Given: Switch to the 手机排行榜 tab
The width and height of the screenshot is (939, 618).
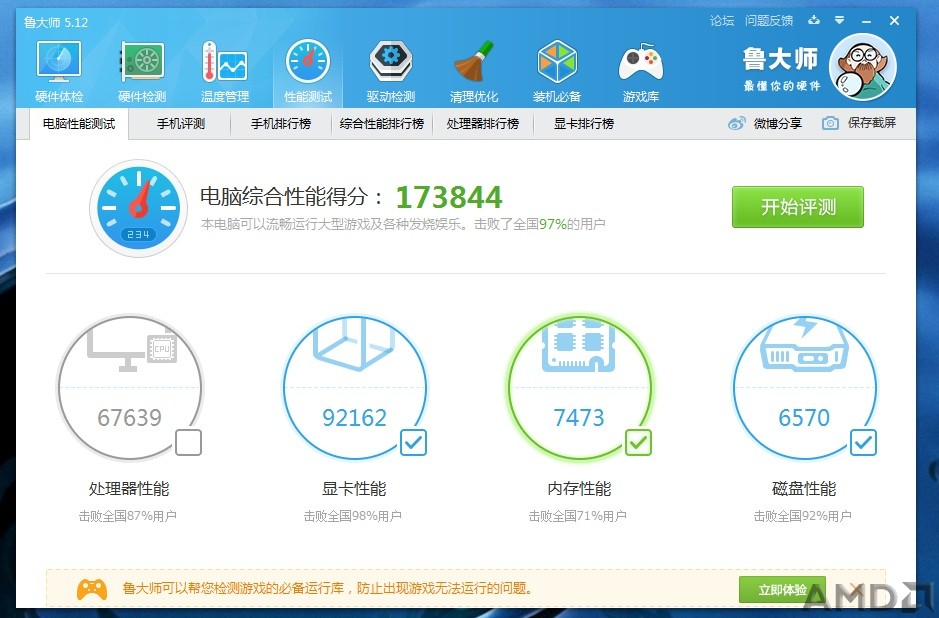Looking at the screenshot, I should (281, 124).
